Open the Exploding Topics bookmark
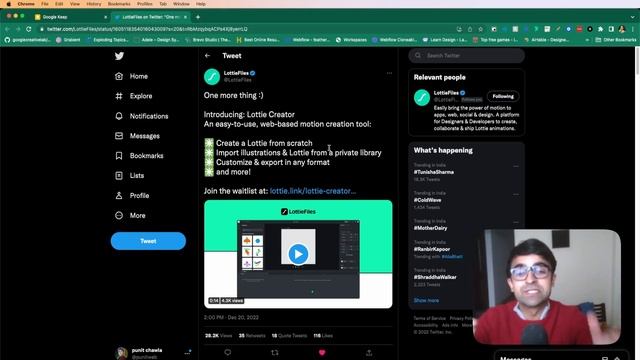Screen dimensions: 640x360 [108, 40]
